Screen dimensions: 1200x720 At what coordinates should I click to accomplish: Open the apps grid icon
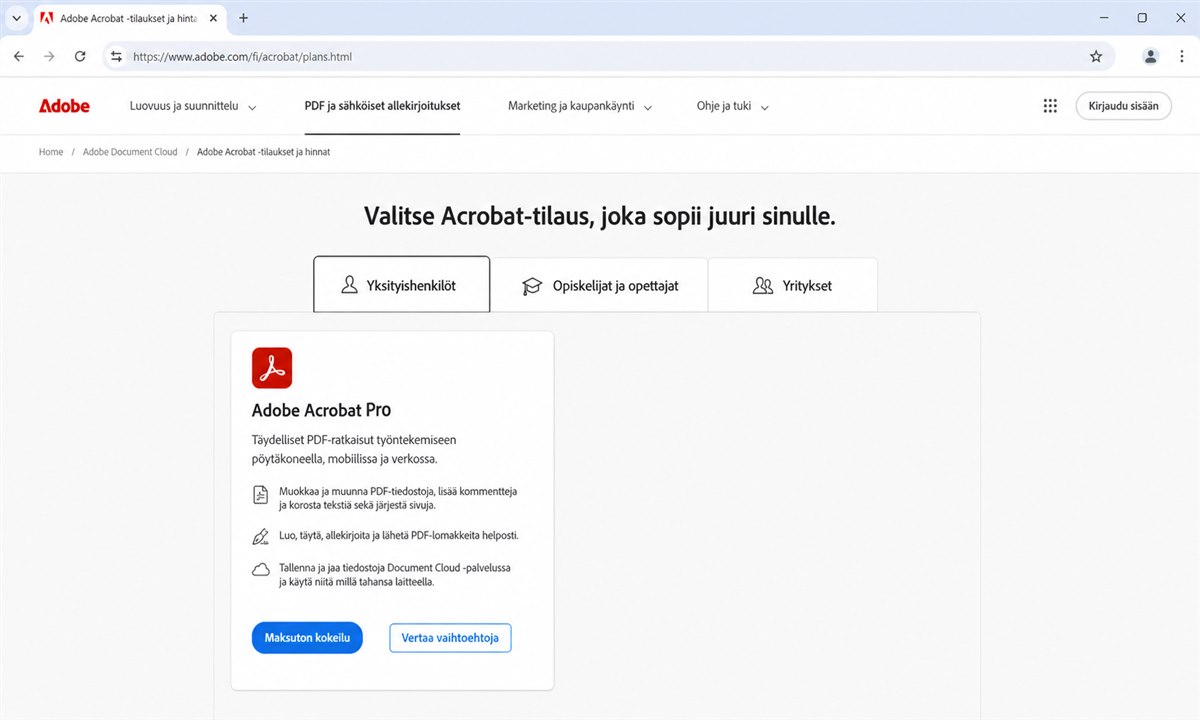[x=1050, y=106]
